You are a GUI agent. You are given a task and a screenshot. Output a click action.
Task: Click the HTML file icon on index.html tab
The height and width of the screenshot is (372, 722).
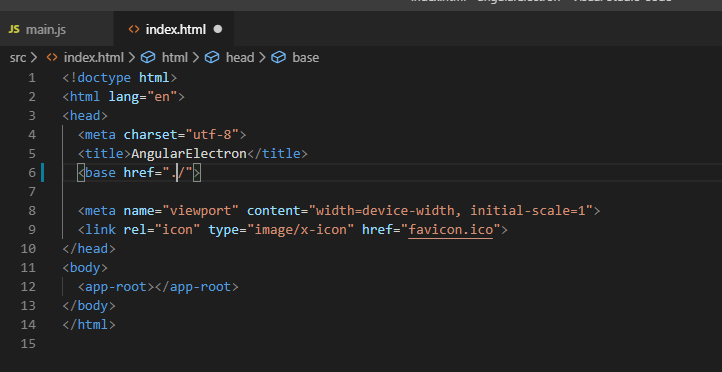point(134,29)
